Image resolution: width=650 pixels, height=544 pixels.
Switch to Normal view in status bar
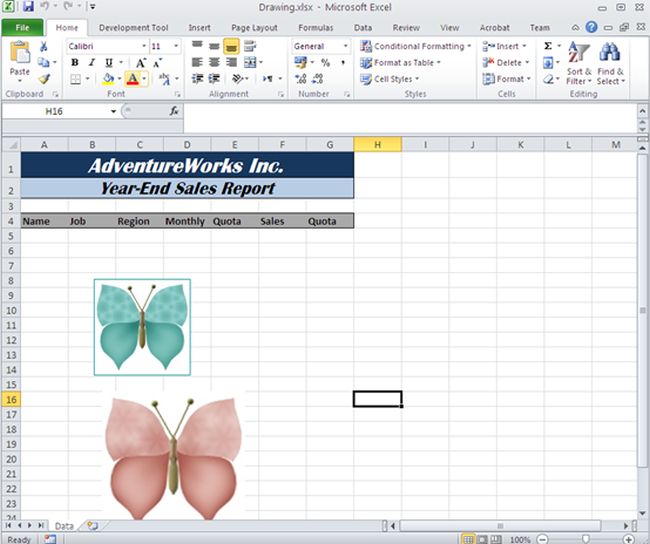[468, 539]
